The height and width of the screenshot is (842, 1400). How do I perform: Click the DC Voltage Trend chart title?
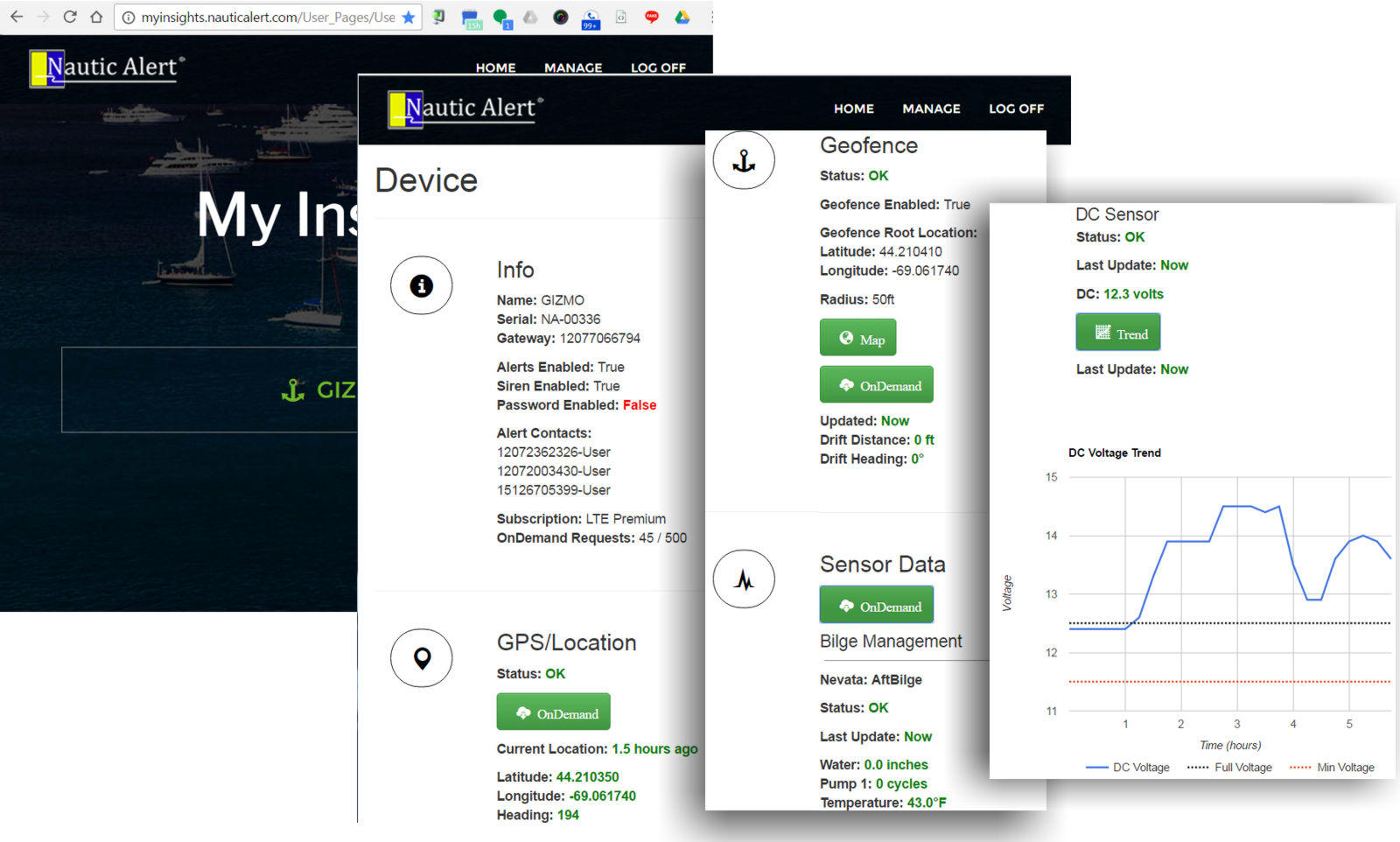click(1114, 453)
